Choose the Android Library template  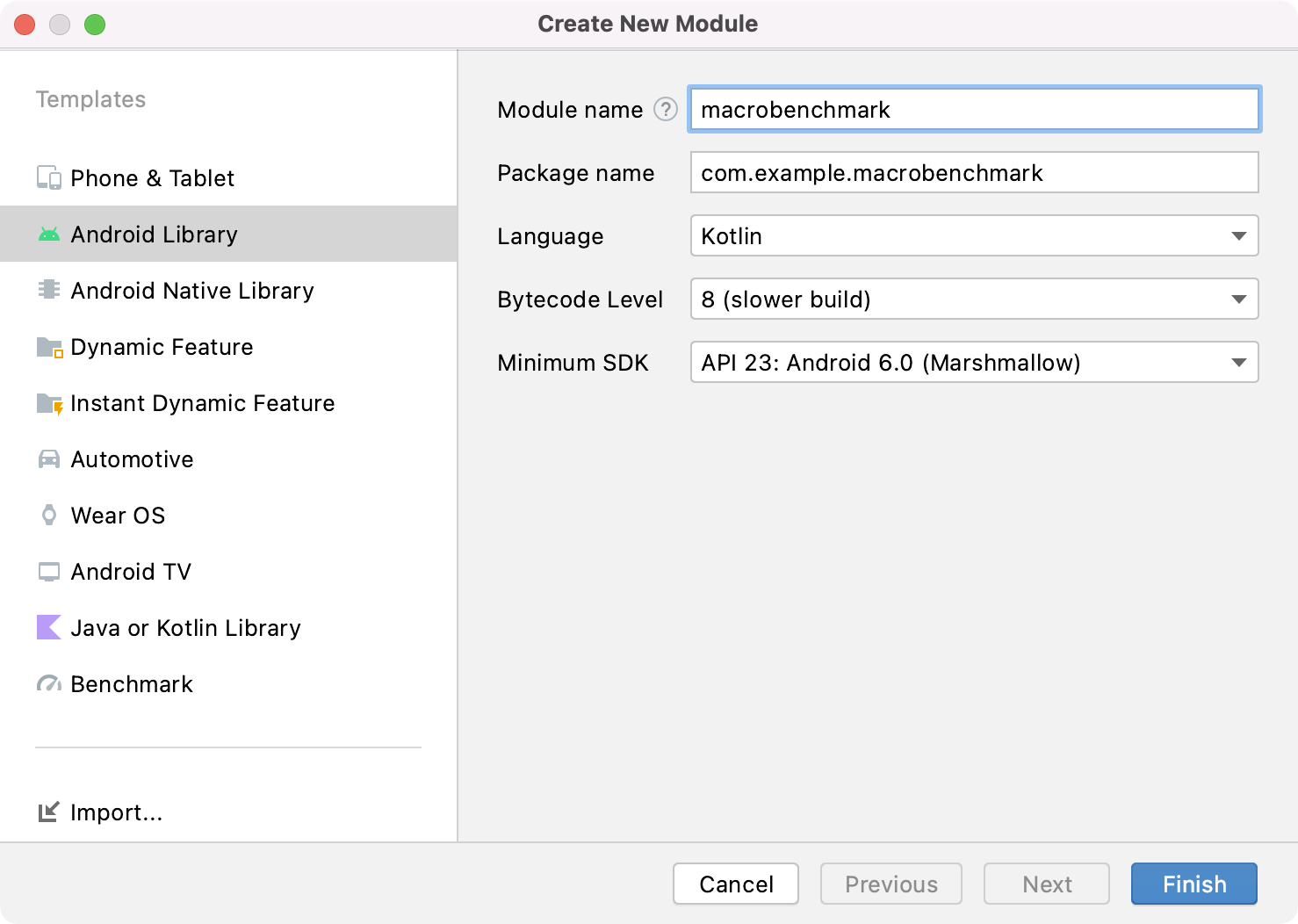click(x=155, y=235)
